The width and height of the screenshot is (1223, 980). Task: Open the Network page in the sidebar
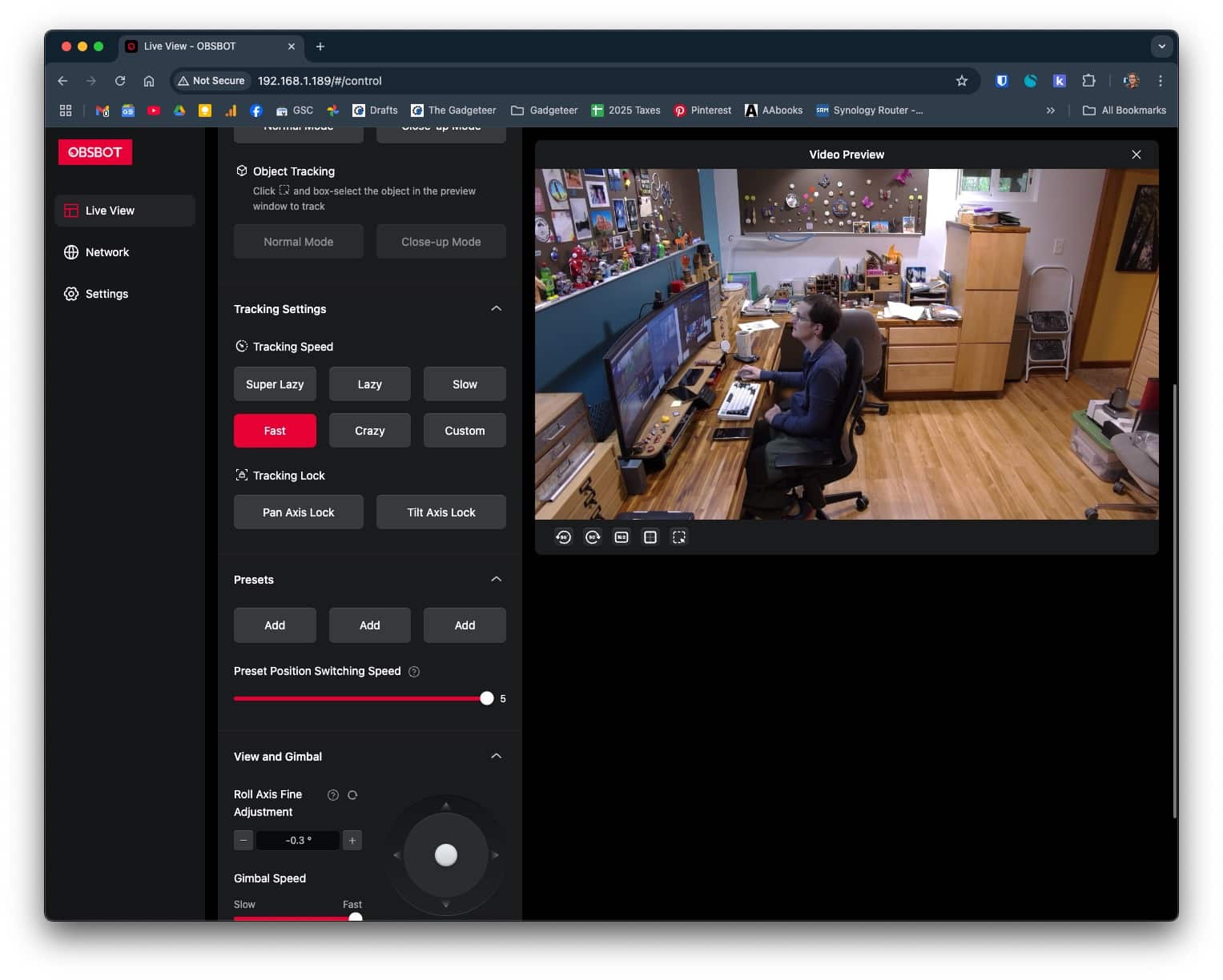[x=107, y=252]
